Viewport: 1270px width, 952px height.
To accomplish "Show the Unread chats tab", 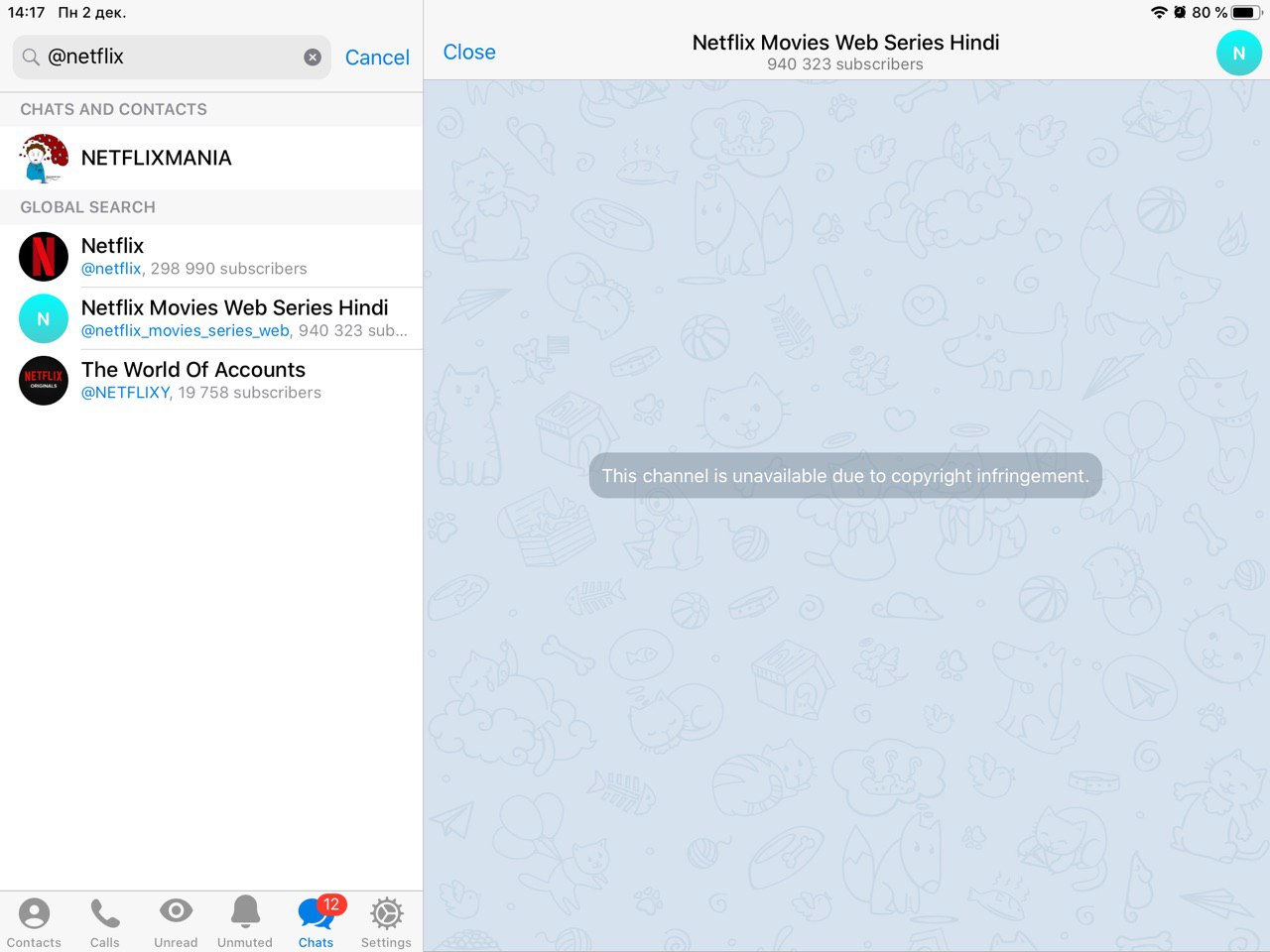I will click(x=176, y=922).
